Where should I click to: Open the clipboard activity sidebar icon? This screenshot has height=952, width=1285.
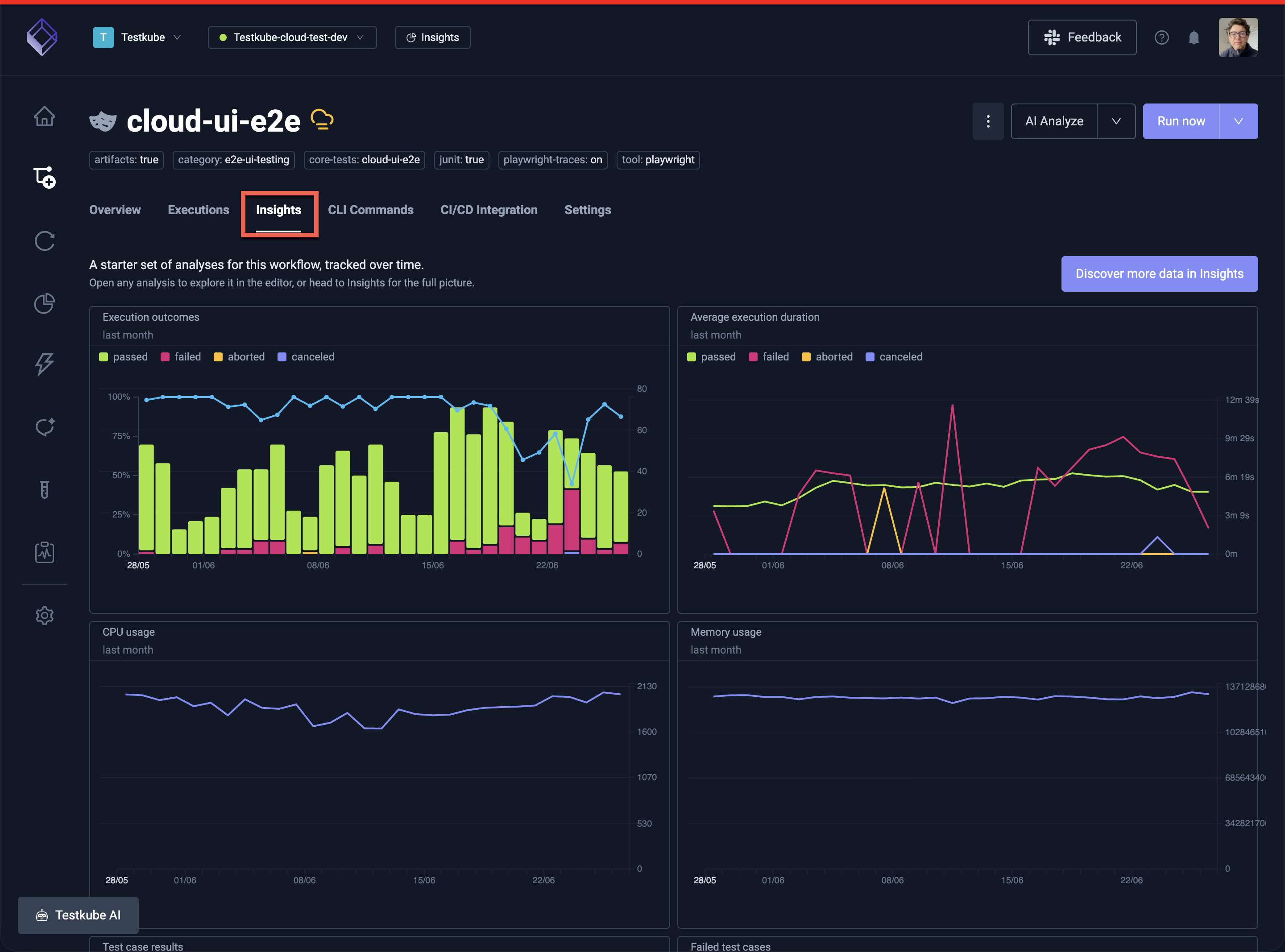tap(44, 552)
